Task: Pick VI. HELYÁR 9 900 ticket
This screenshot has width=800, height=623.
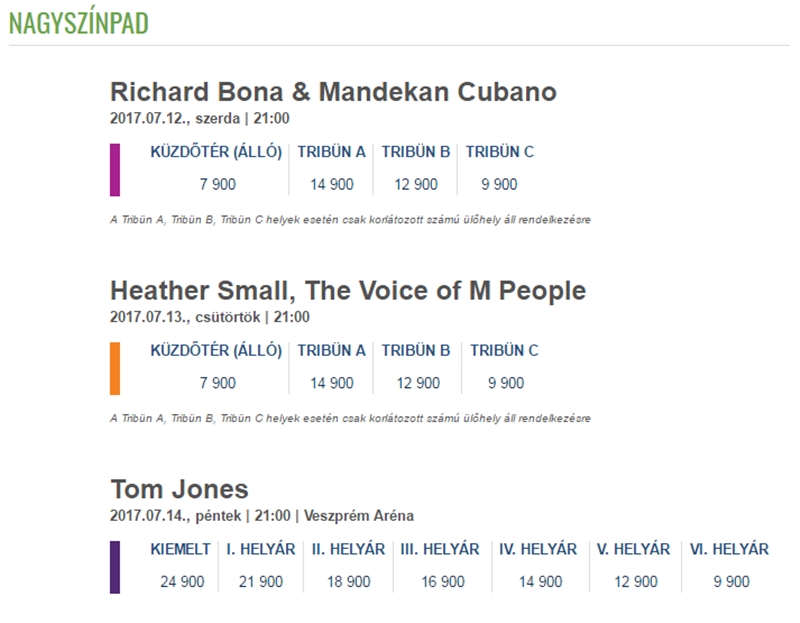Action: coord(729,565)
